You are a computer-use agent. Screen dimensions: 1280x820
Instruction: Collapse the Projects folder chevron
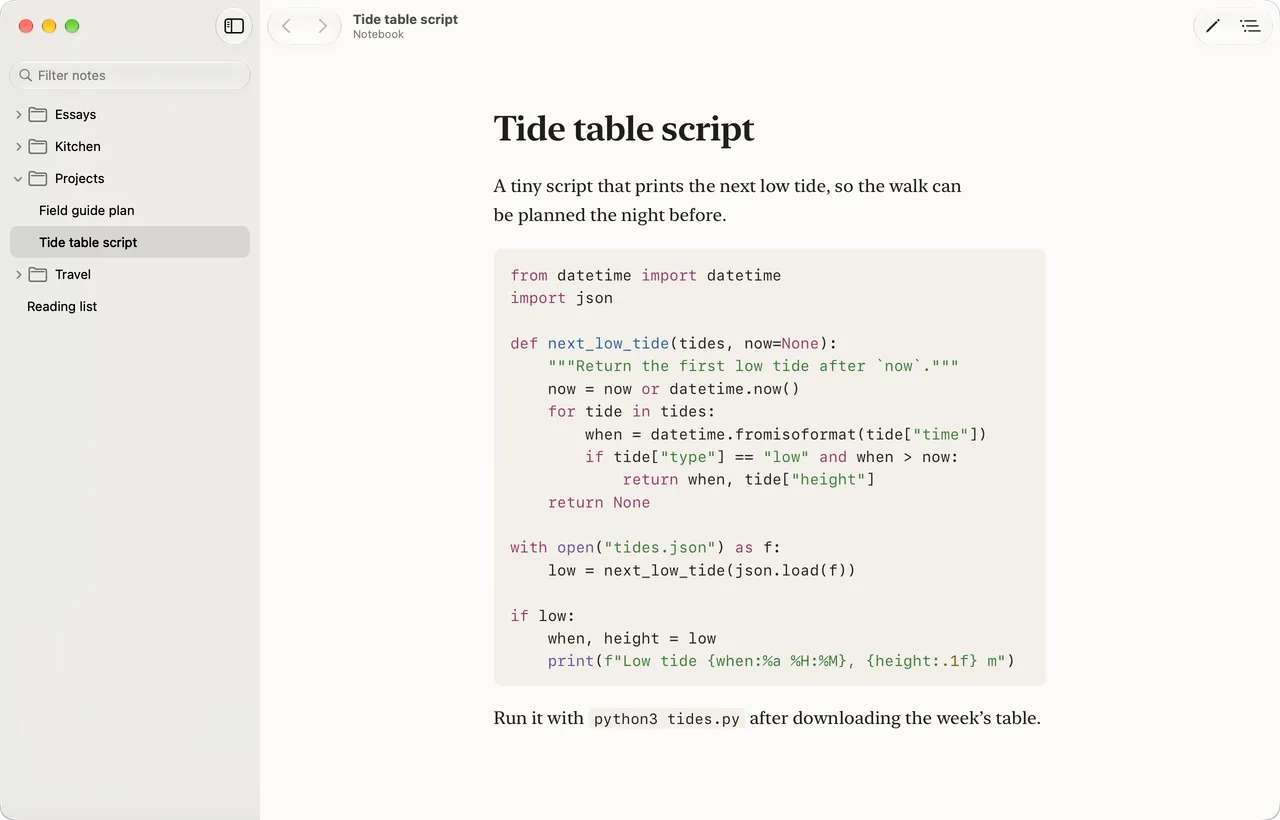coord(18,178)
